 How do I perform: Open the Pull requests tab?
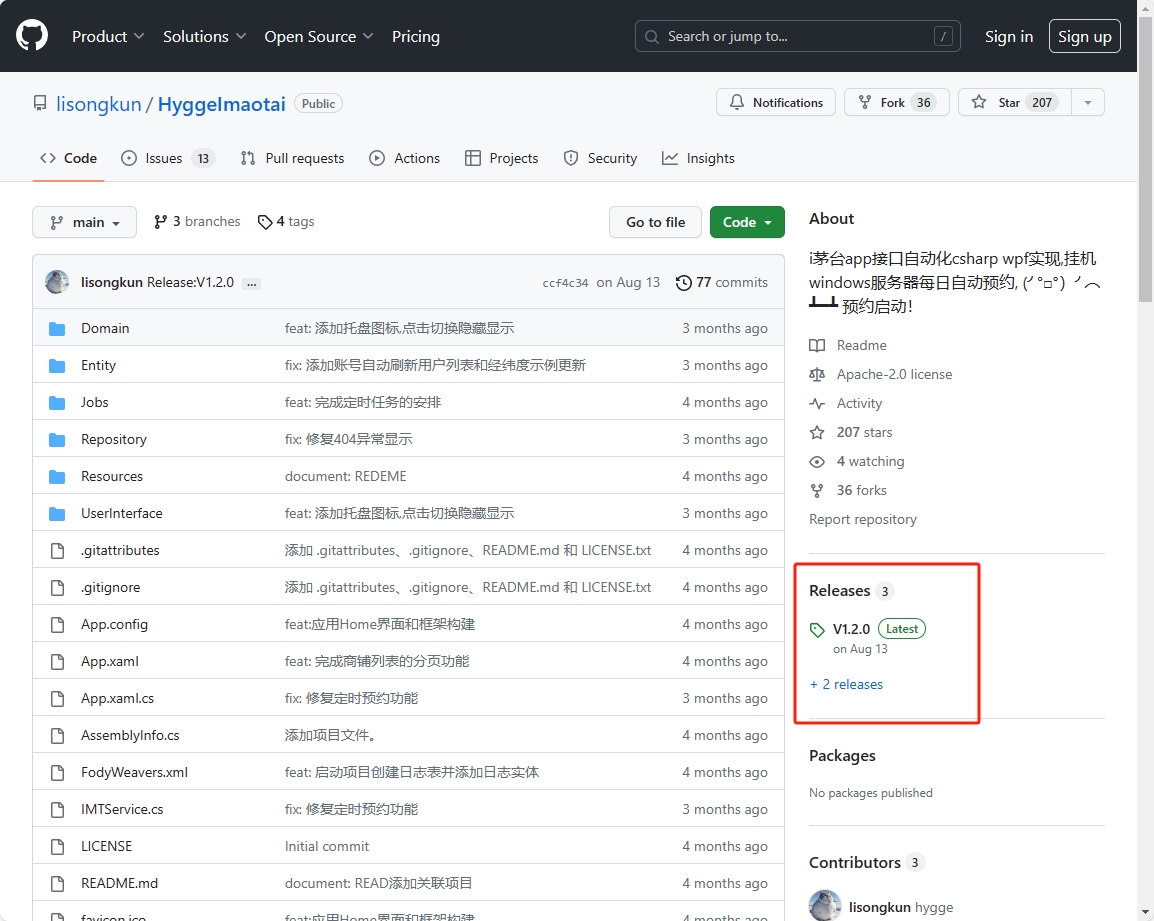[x=292, y=158]
